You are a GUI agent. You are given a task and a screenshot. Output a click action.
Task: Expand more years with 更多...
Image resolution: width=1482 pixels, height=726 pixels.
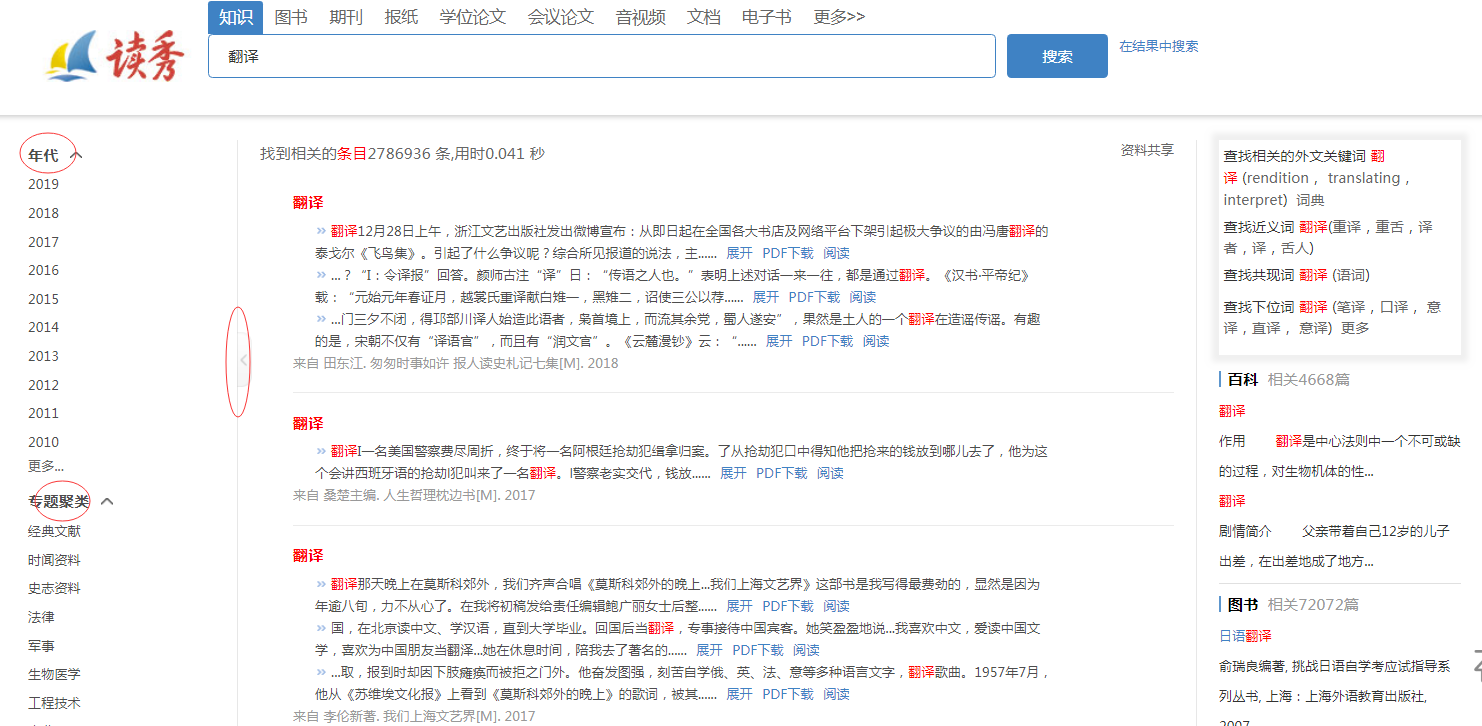[x=45, y=465]
